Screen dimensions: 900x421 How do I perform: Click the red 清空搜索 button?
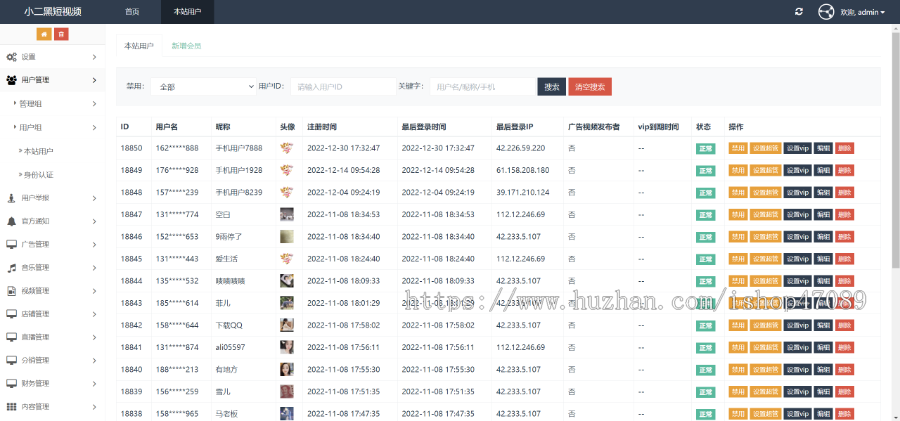590,87
